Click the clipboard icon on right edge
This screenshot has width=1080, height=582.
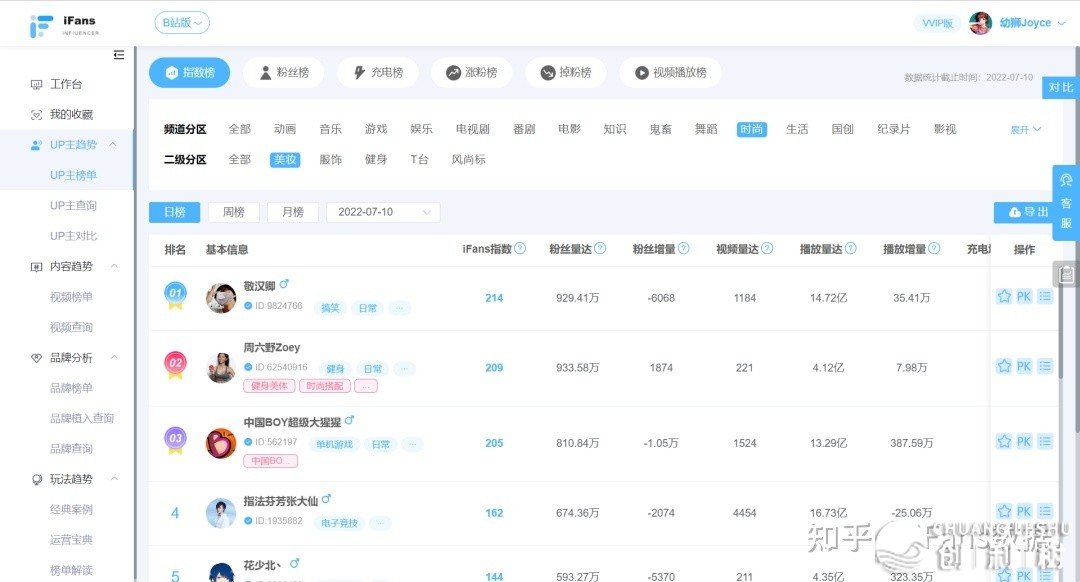1066,273
